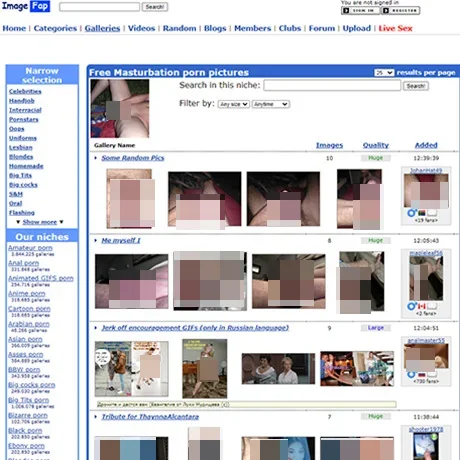
Task: Open the Home menu item
Action: point(14,28)
